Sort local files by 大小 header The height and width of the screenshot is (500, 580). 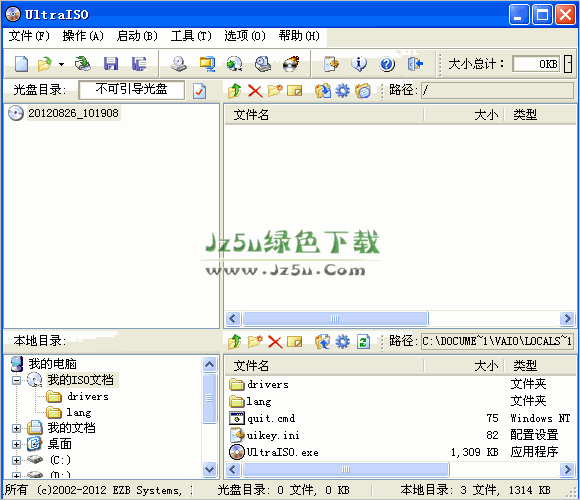coord(464,366)
